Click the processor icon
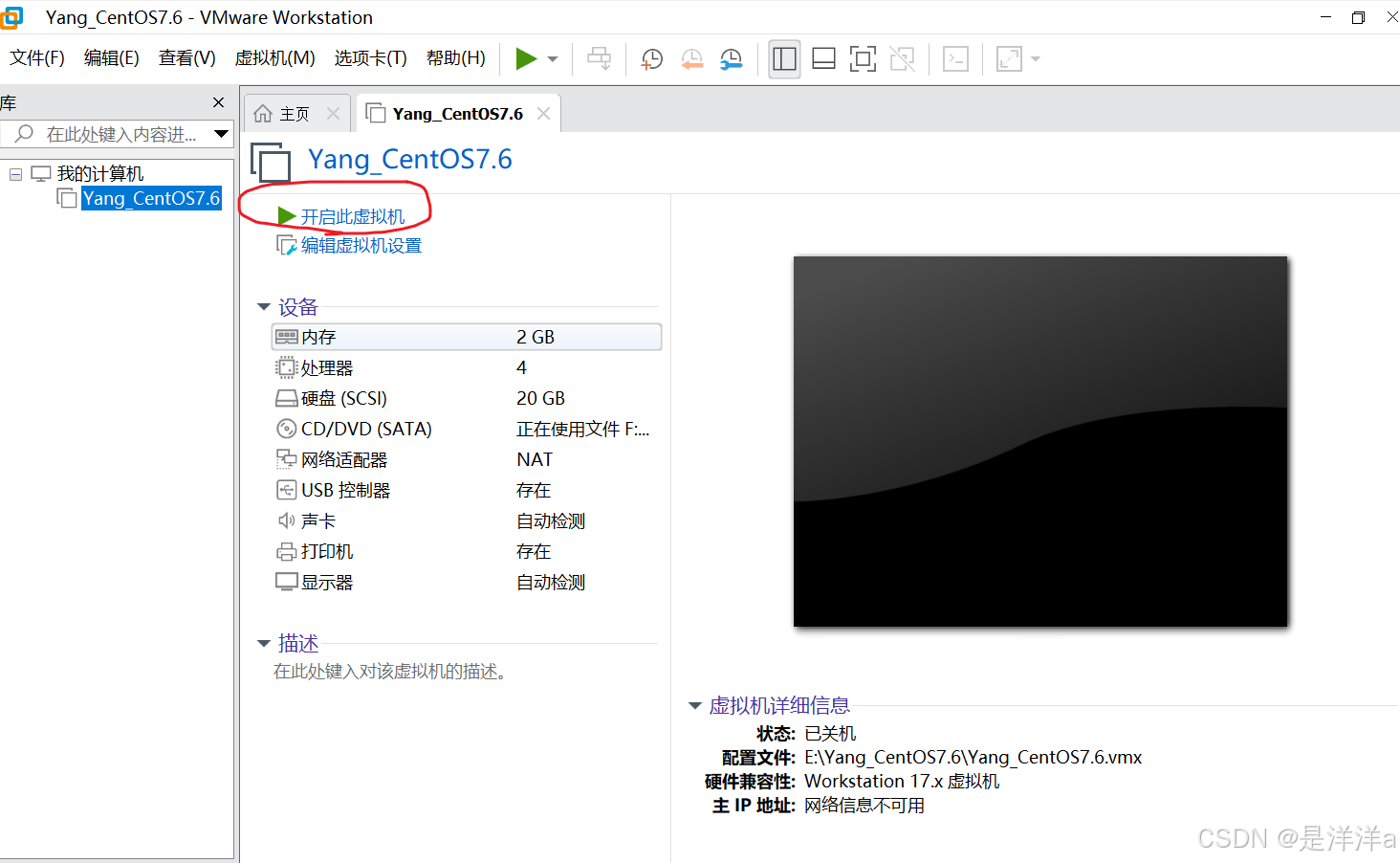The width and height of the screenshot is (1400, 863). [x=286, y=367]
